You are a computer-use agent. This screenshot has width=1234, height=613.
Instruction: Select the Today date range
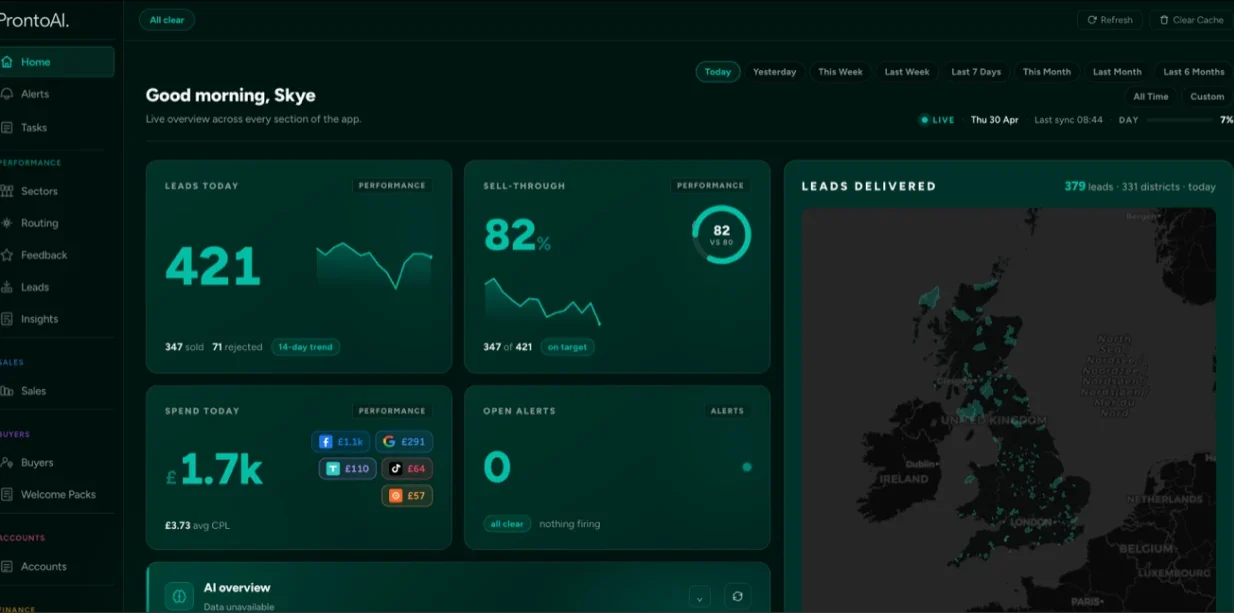click(718, 72)
